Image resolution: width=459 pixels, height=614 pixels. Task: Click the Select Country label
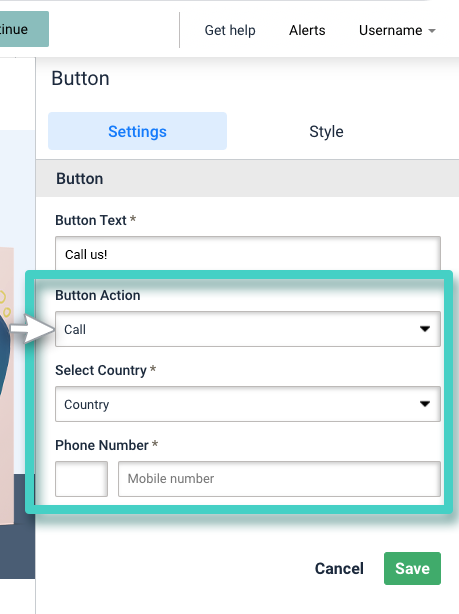(x=101, y=370)
